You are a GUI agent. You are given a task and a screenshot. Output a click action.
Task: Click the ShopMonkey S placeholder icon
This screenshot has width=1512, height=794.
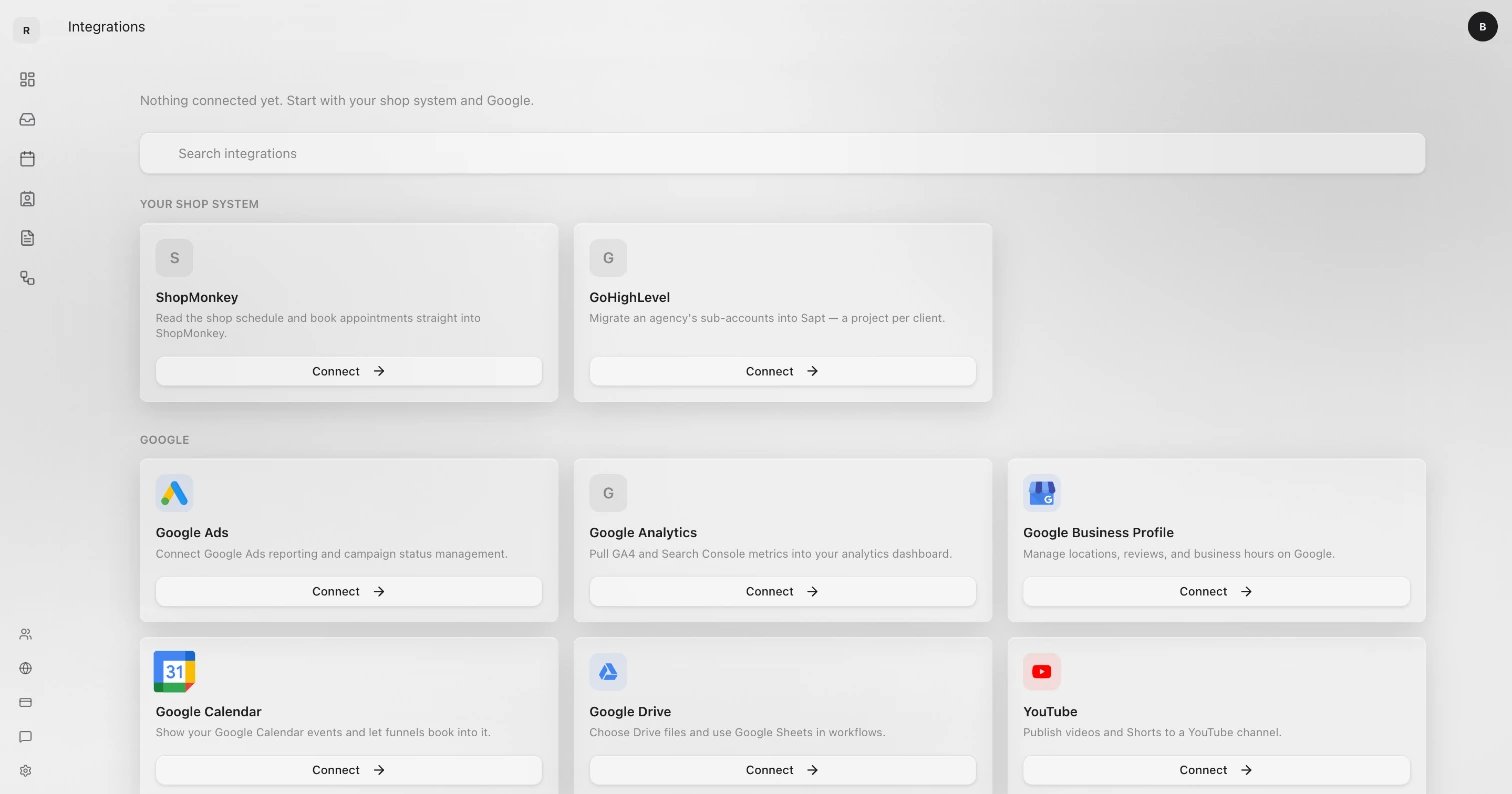pyautogui.click(x=174, y=258)
